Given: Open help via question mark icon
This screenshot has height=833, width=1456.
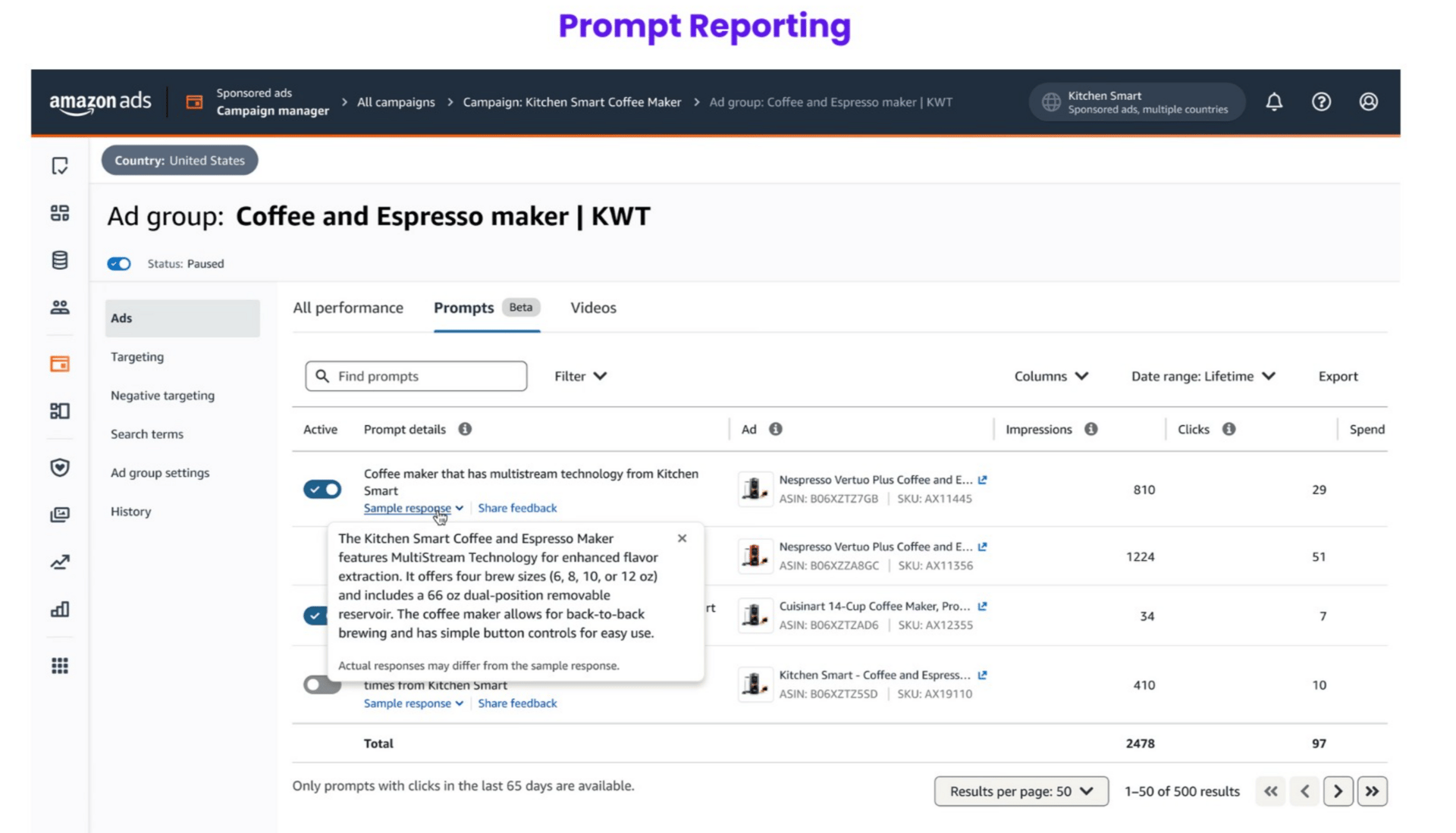Looking at the screenshot, I should click(x=1321, y=102).
